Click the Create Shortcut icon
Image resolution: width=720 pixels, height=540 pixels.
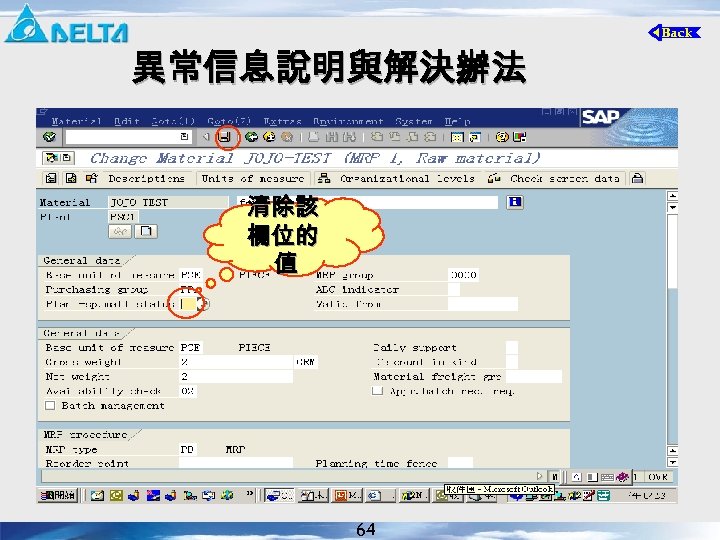(x=474, y=137)
